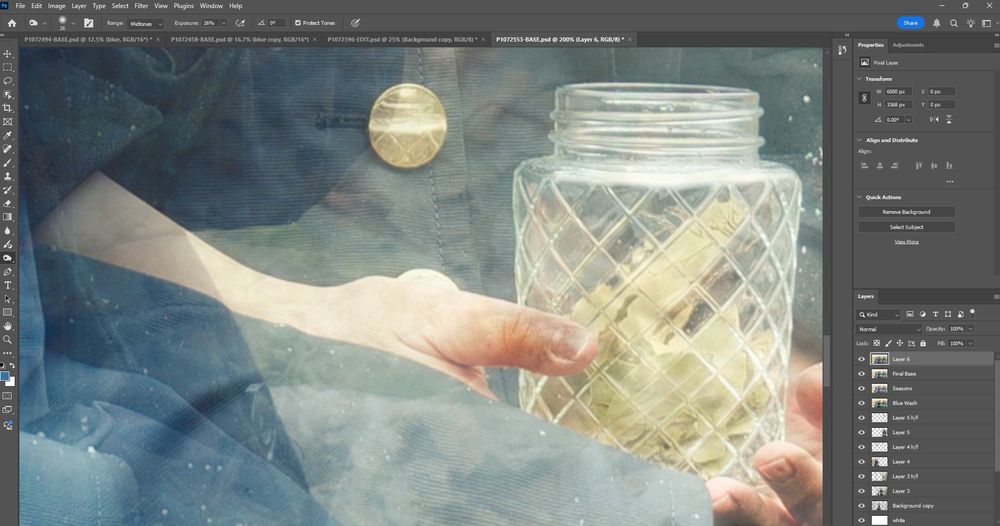This screenshot has height=526, width=1000.
Task: Hide the Blue Wash layer
Action: point(861,403)
